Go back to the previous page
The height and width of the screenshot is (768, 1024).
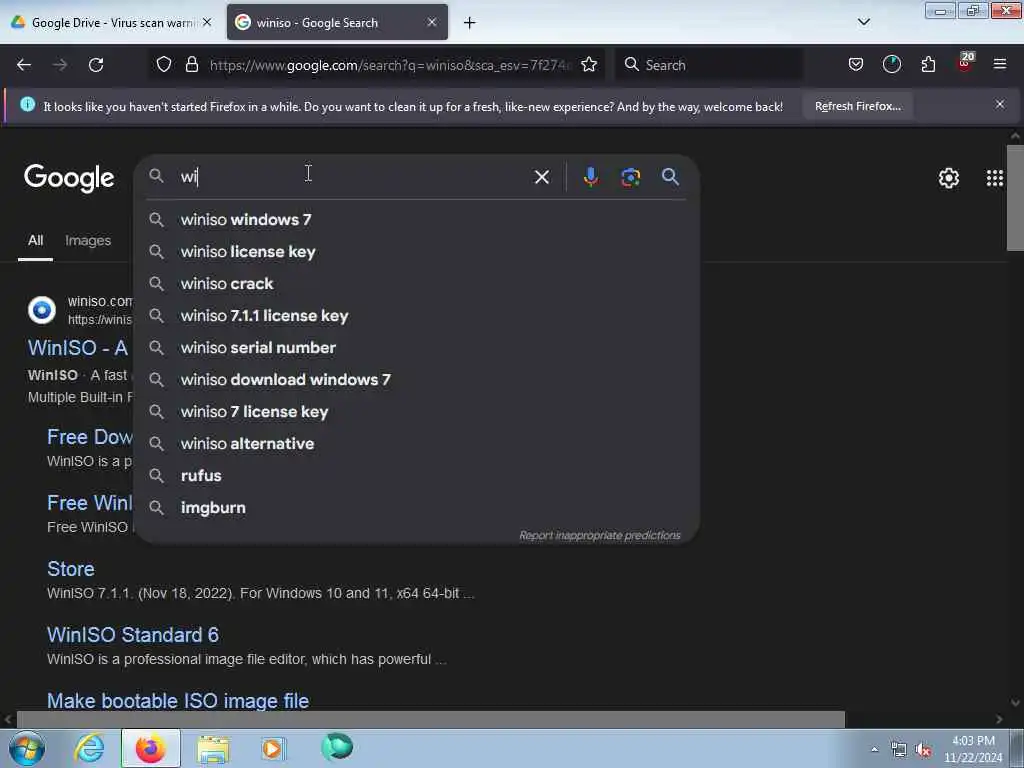pos(24,65)
